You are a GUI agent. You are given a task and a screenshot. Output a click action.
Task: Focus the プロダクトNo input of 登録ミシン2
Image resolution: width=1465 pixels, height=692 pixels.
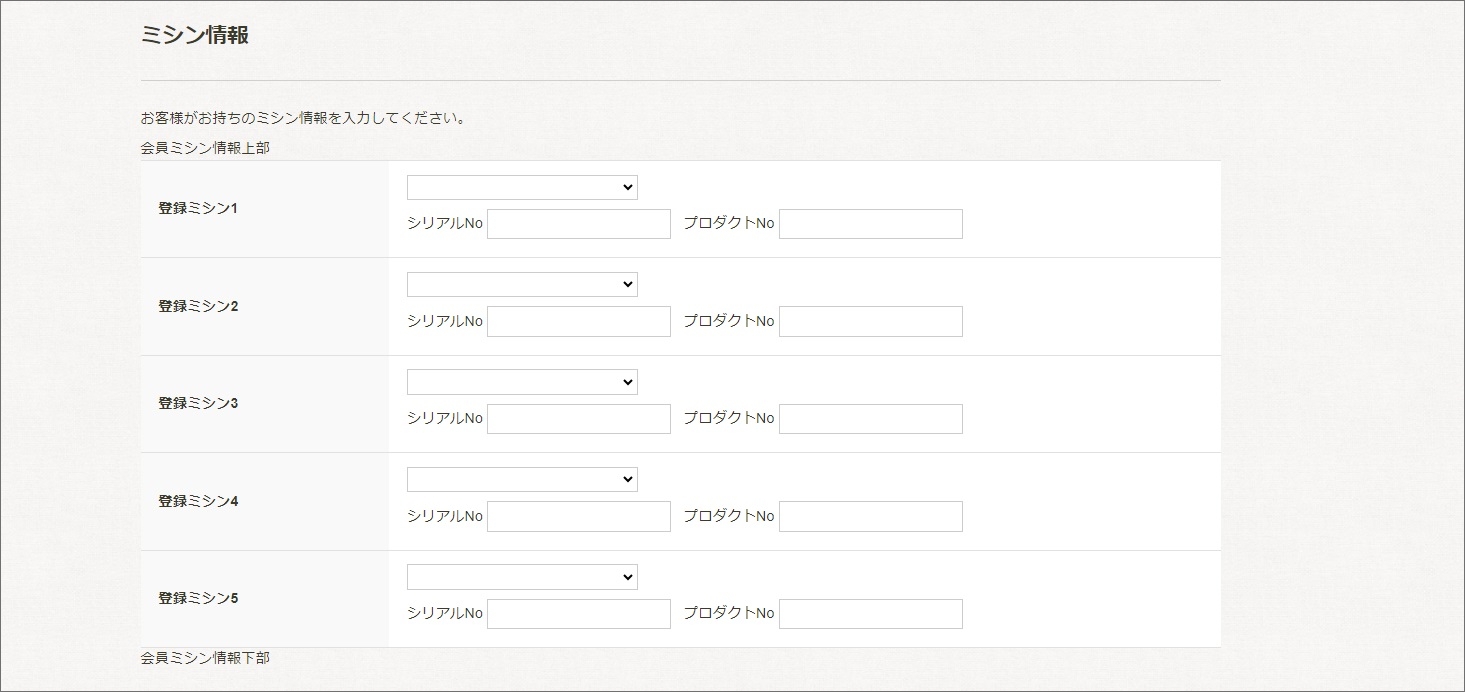[870, 321]
